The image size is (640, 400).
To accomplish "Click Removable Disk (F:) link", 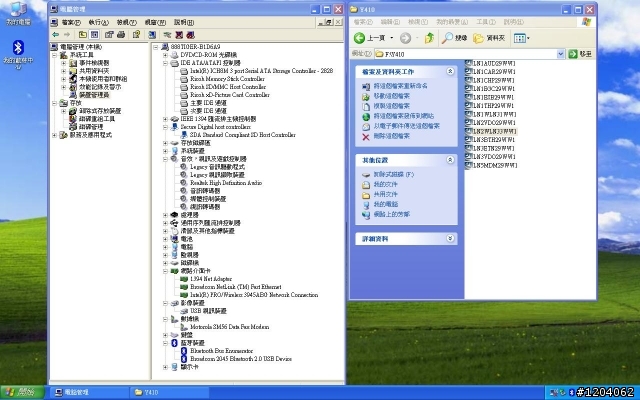I will point(393,175).
